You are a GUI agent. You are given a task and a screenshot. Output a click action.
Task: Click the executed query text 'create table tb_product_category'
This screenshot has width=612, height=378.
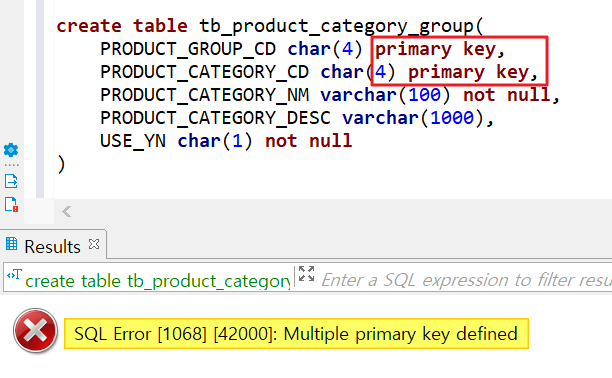point(157,281)
